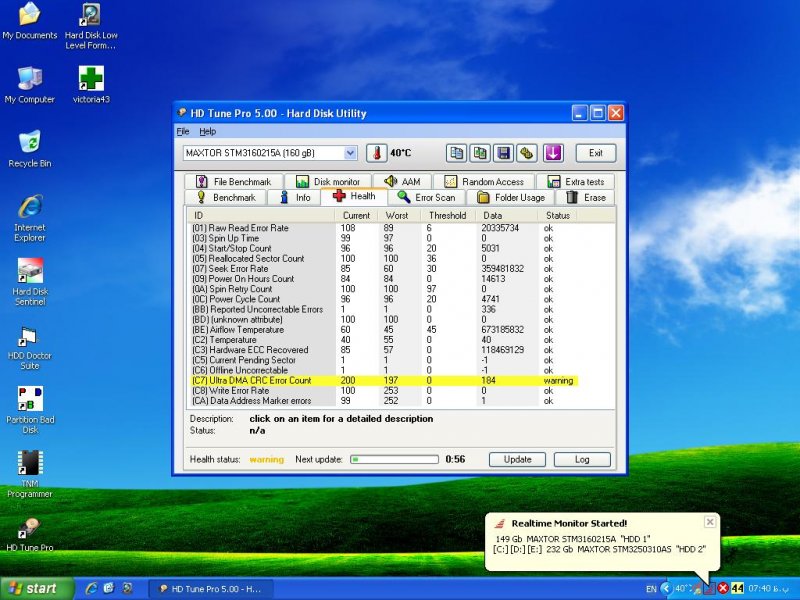Switch to the Error Scan tab
The width and height of the screenshot is (800, 600).
(427, 197)
